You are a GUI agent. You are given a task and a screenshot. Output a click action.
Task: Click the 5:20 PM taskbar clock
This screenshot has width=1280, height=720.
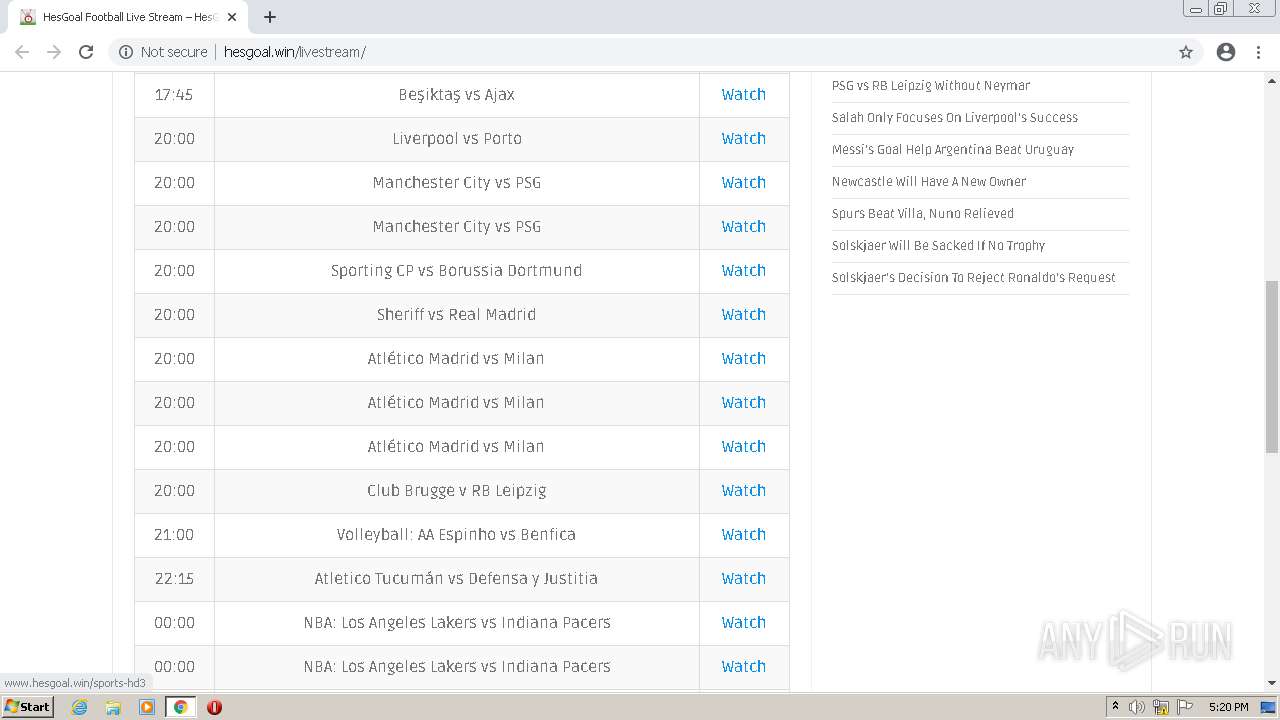1228,707
